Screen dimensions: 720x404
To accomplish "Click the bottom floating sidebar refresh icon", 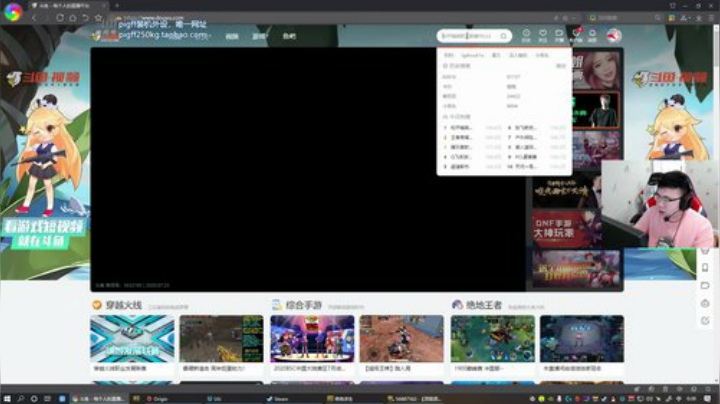I will point(705,320).
